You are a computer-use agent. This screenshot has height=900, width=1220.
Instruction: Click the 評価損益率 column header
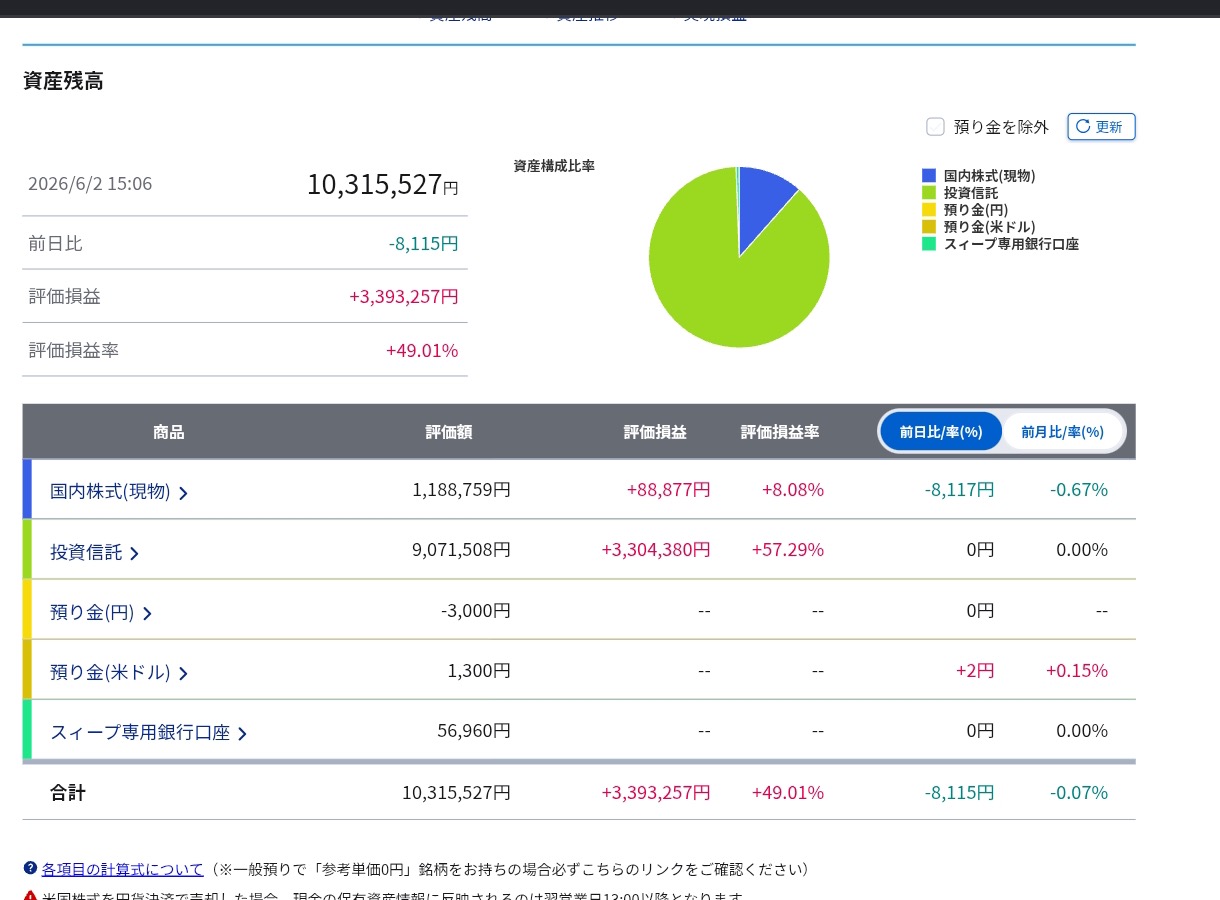point(780,432)
